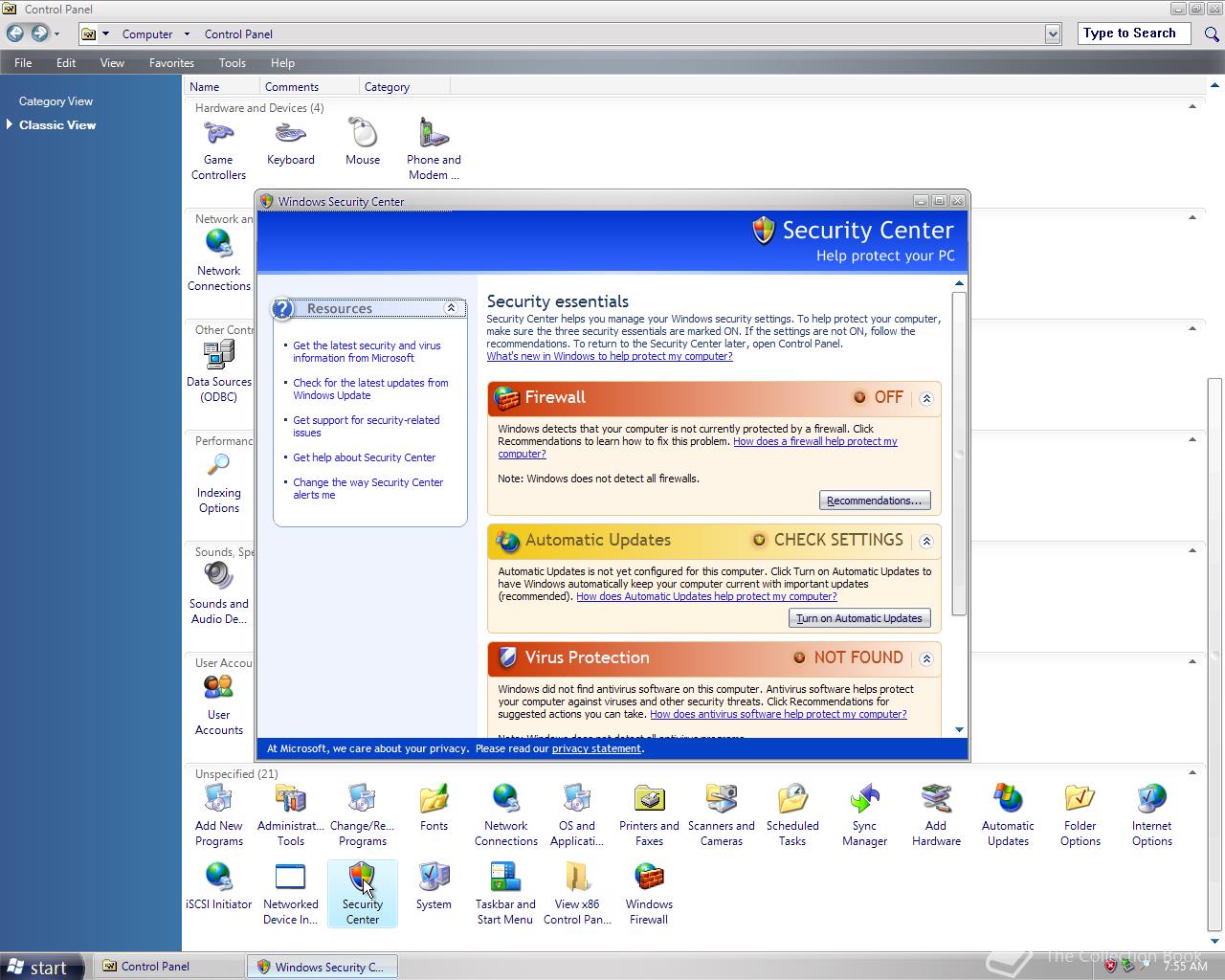The width and height of the screenshot is (1225, 980).
Task: Sort by the Name column header
Action: [x=222, y=86]
